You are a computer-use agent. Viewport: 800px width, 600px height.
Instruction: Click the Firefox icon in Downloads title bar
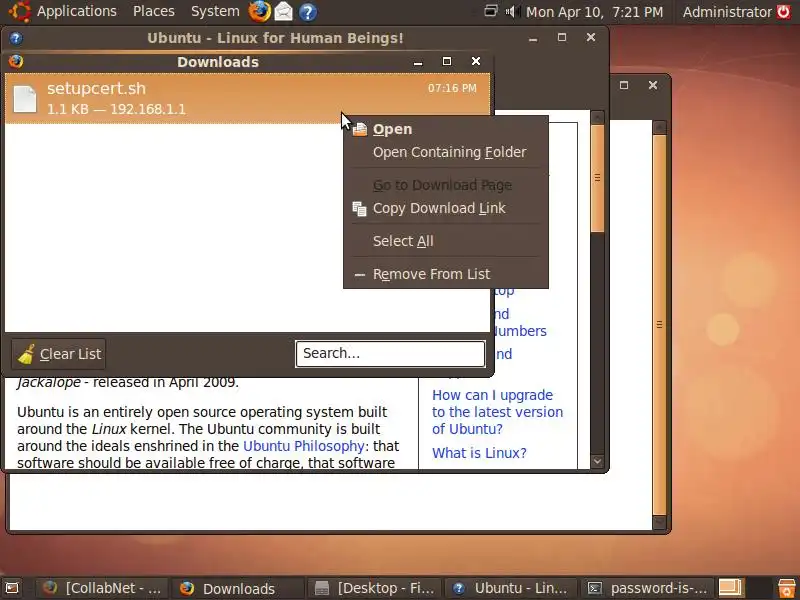click(x=16, y=62)
